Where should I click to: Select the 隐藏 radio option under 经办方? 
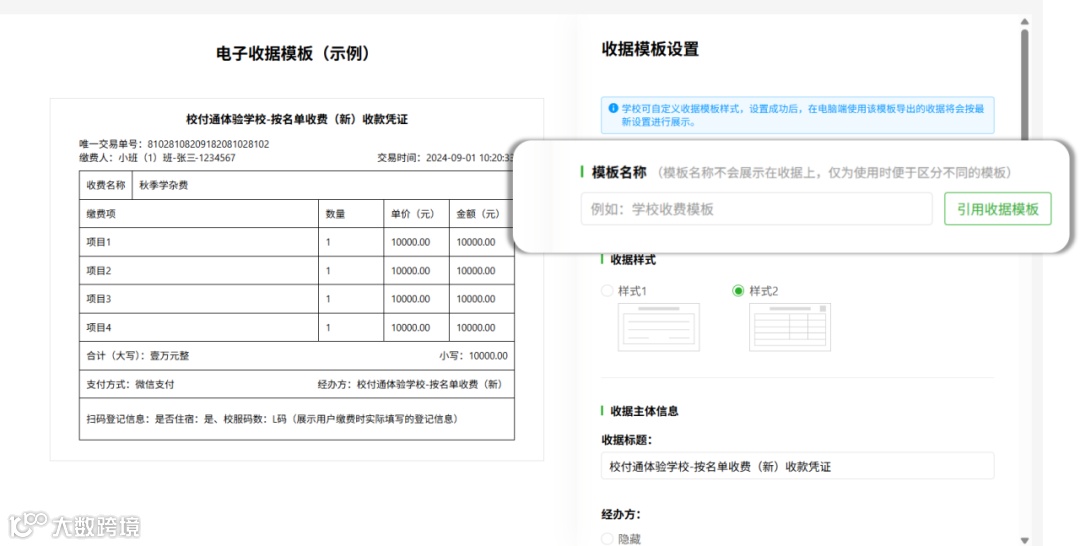(x=607, y=538)
